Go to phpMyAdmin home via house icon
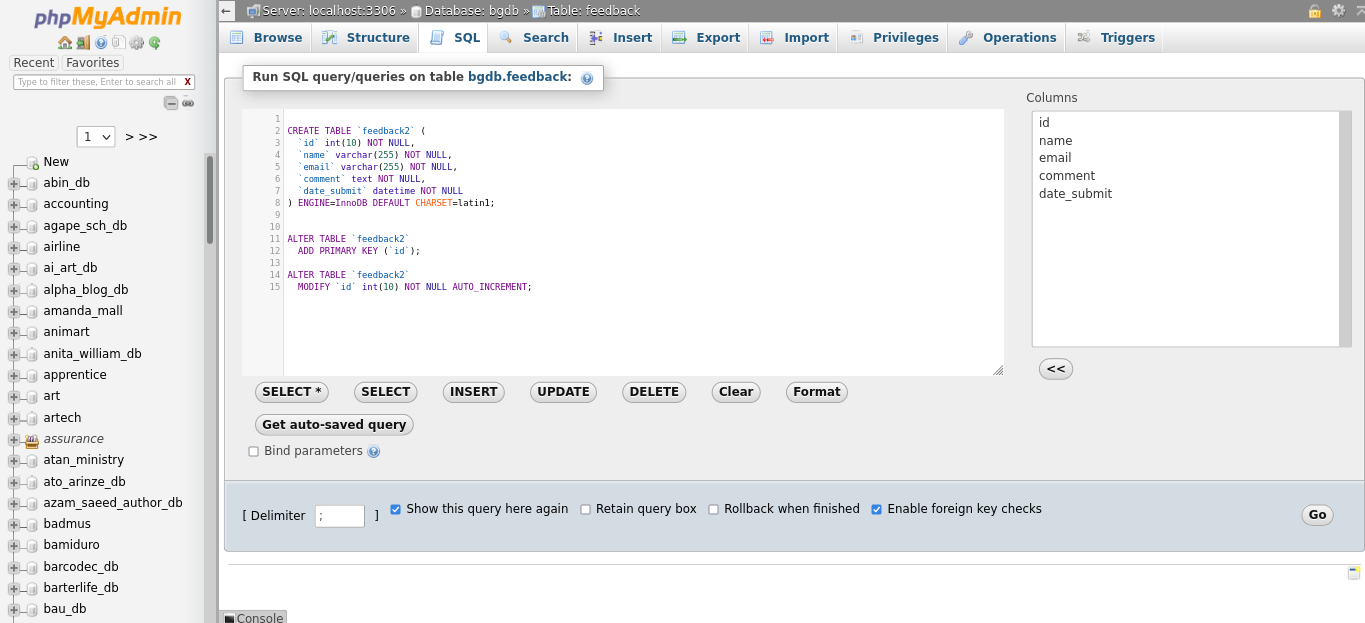 tap(65, 43)
